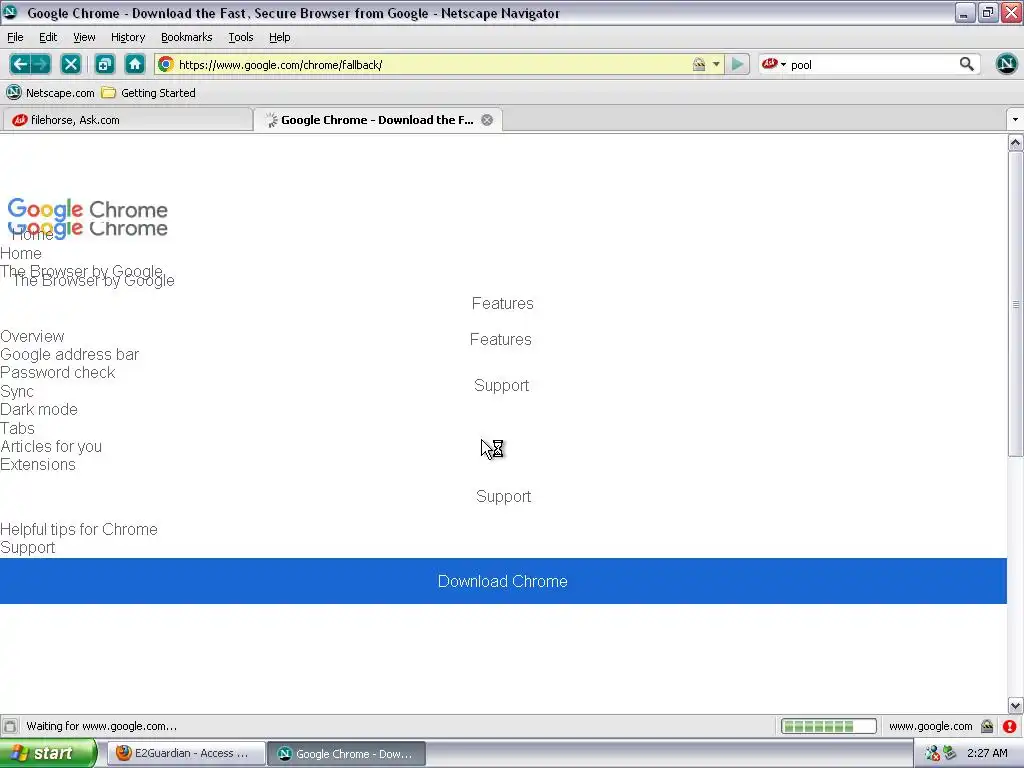Click the status bar security padlock icon

click(x=987, y=726)
